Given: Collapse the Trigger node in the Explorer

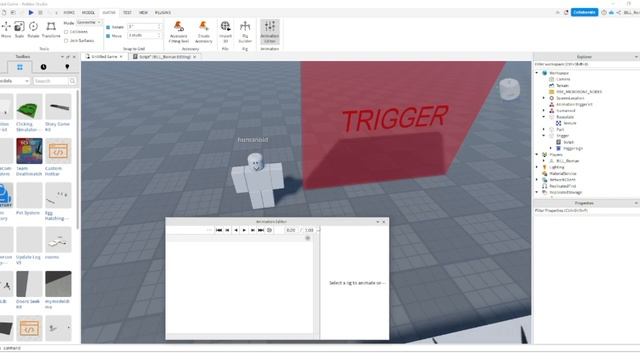Looking at the screenshot, I should click(544, 136).
